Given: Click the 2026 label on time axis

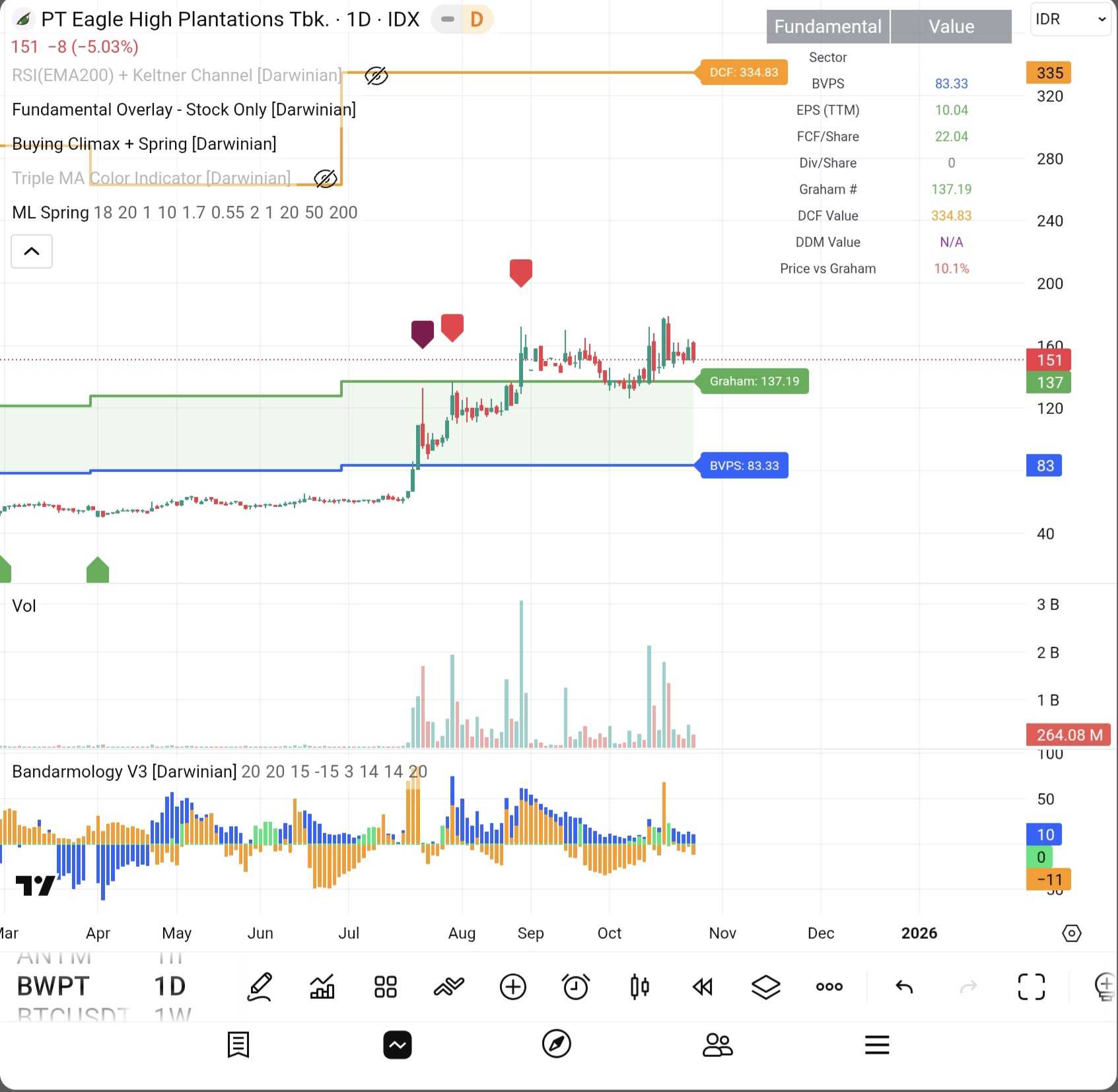Looking at the screenshot, I should (919, 933).
